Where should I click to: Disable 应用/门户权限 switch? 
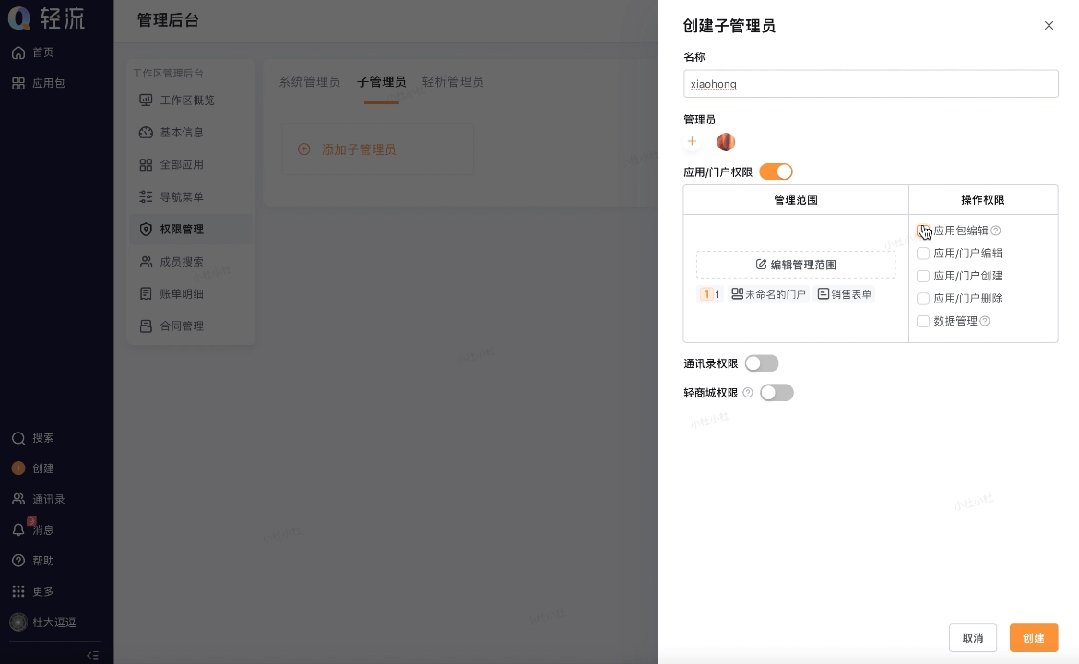[x=776, y=172]
